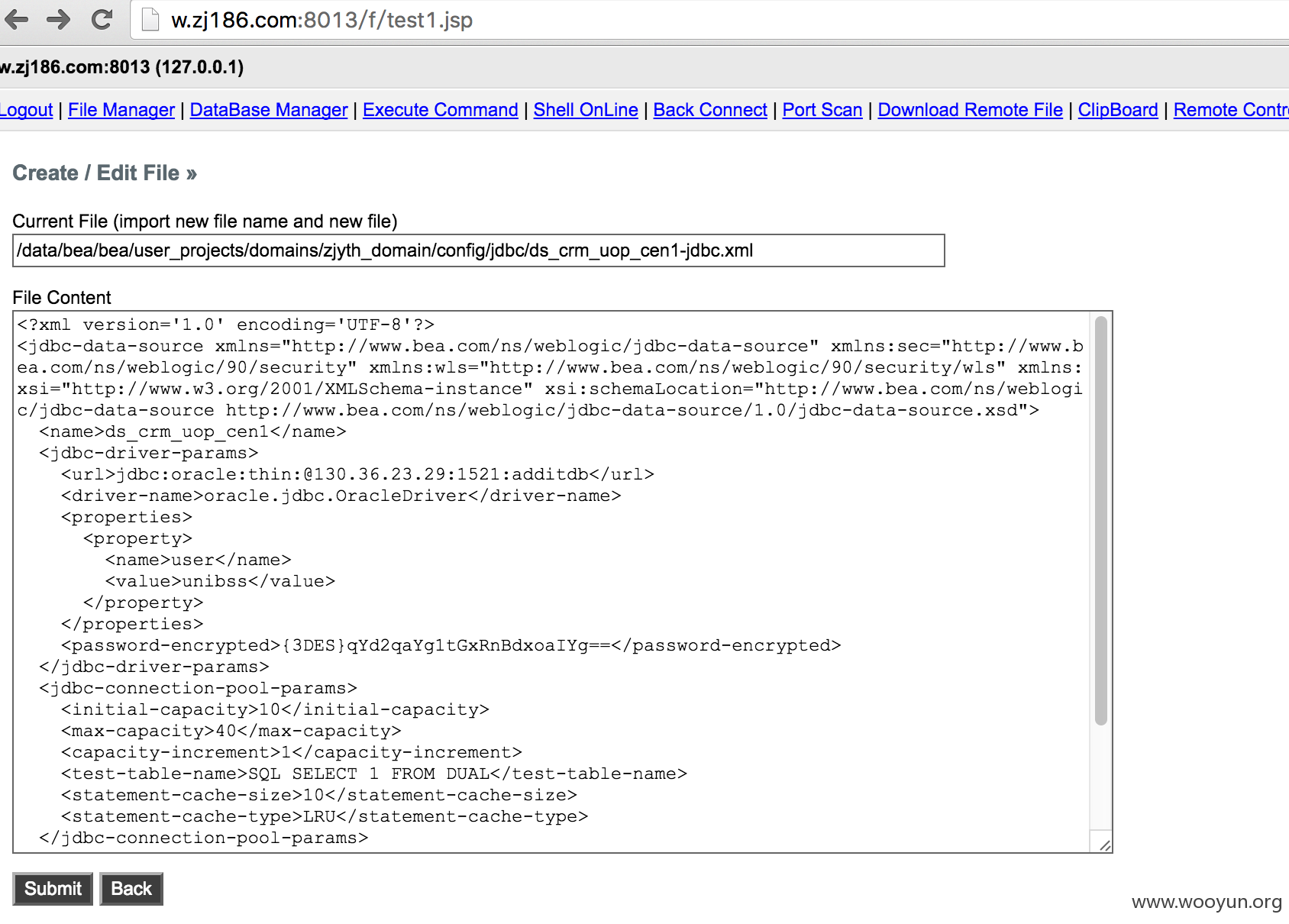Click the initial-capacity 10 line
The height and width of the screenshot is (924, 1289).
tap(275, 709)
